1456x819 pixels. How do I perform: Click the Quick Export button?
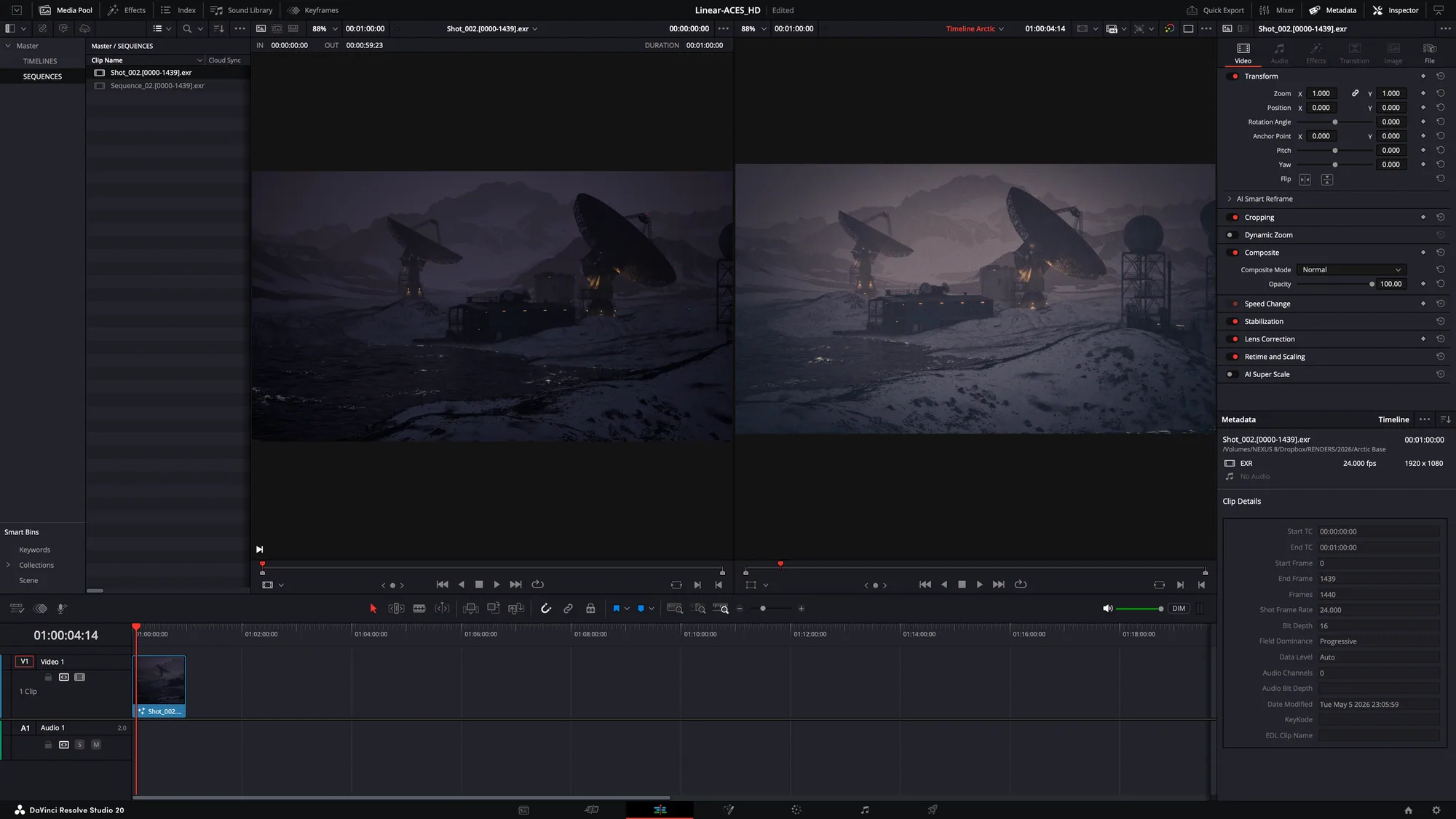tap(1215, 10)
